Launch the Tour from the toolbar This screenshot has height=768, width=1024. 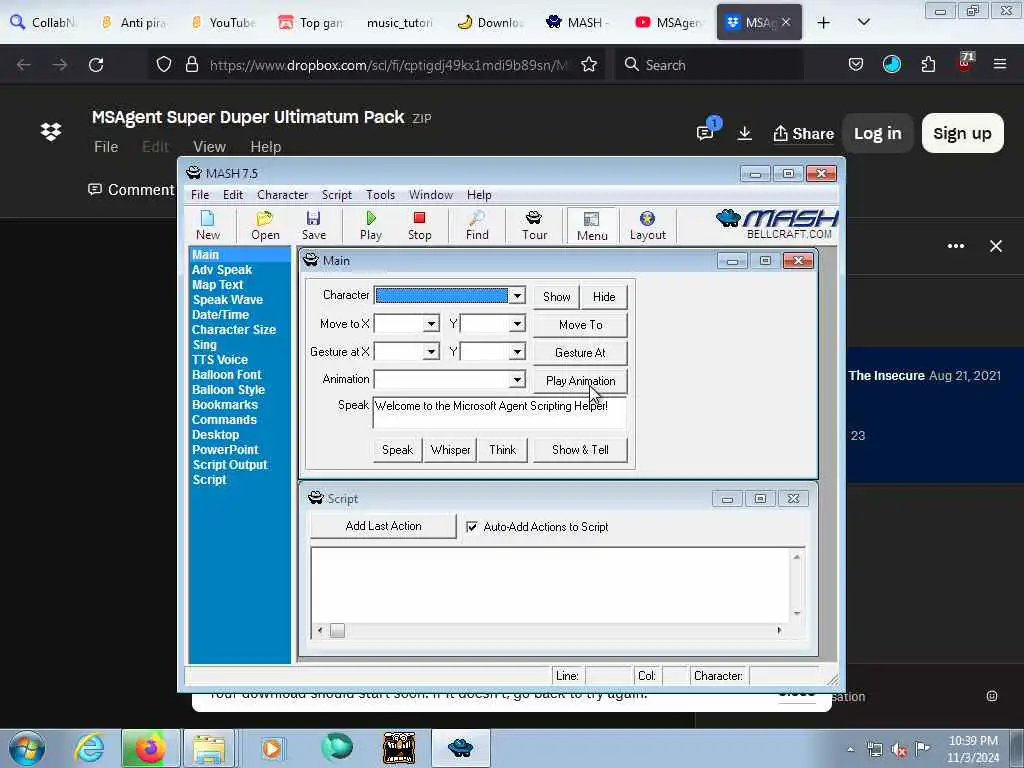pos(534,225)
